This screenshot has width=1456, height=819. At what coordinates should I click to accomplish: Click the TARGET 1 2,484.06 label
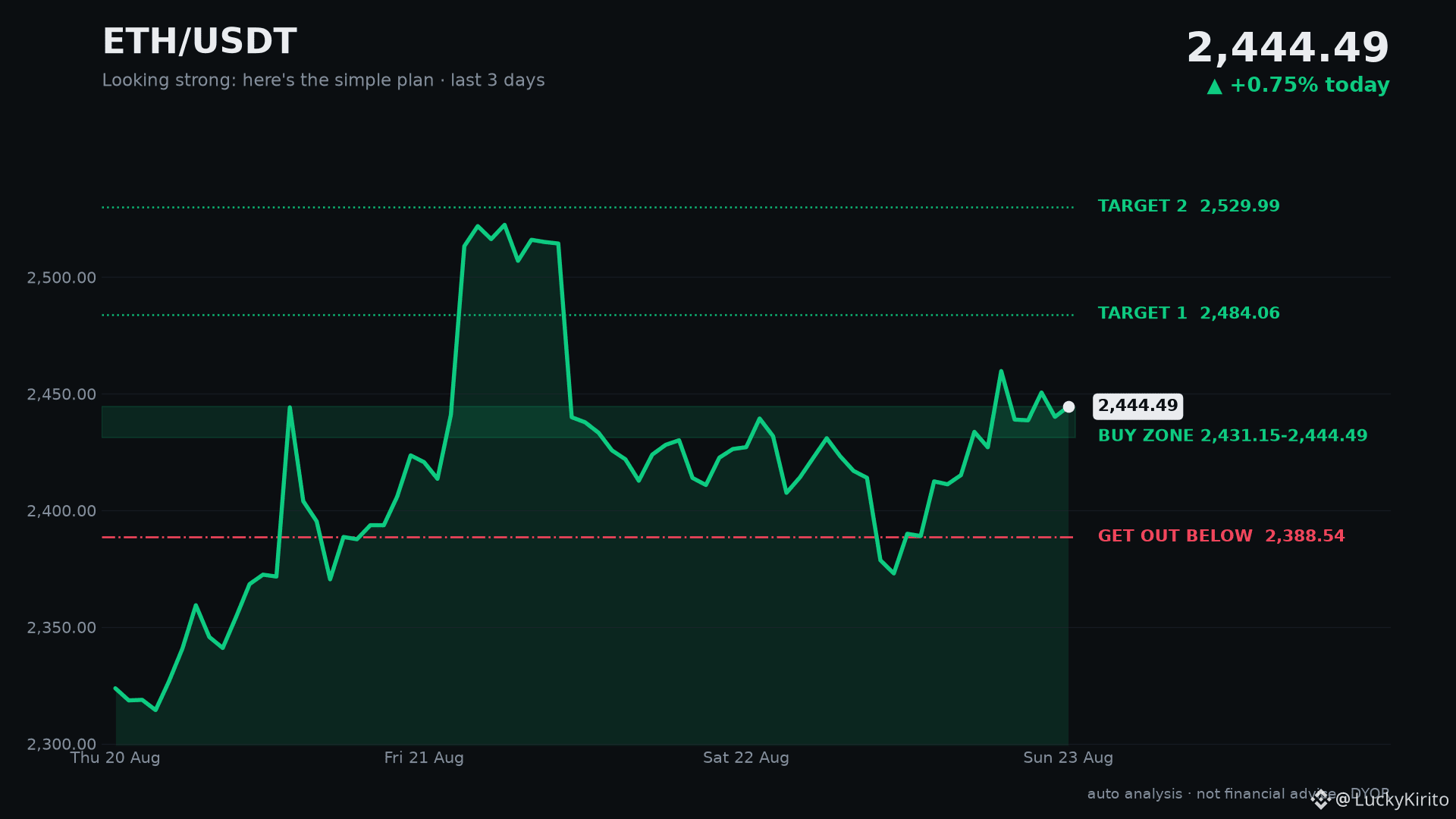(x=1188, y=313)
